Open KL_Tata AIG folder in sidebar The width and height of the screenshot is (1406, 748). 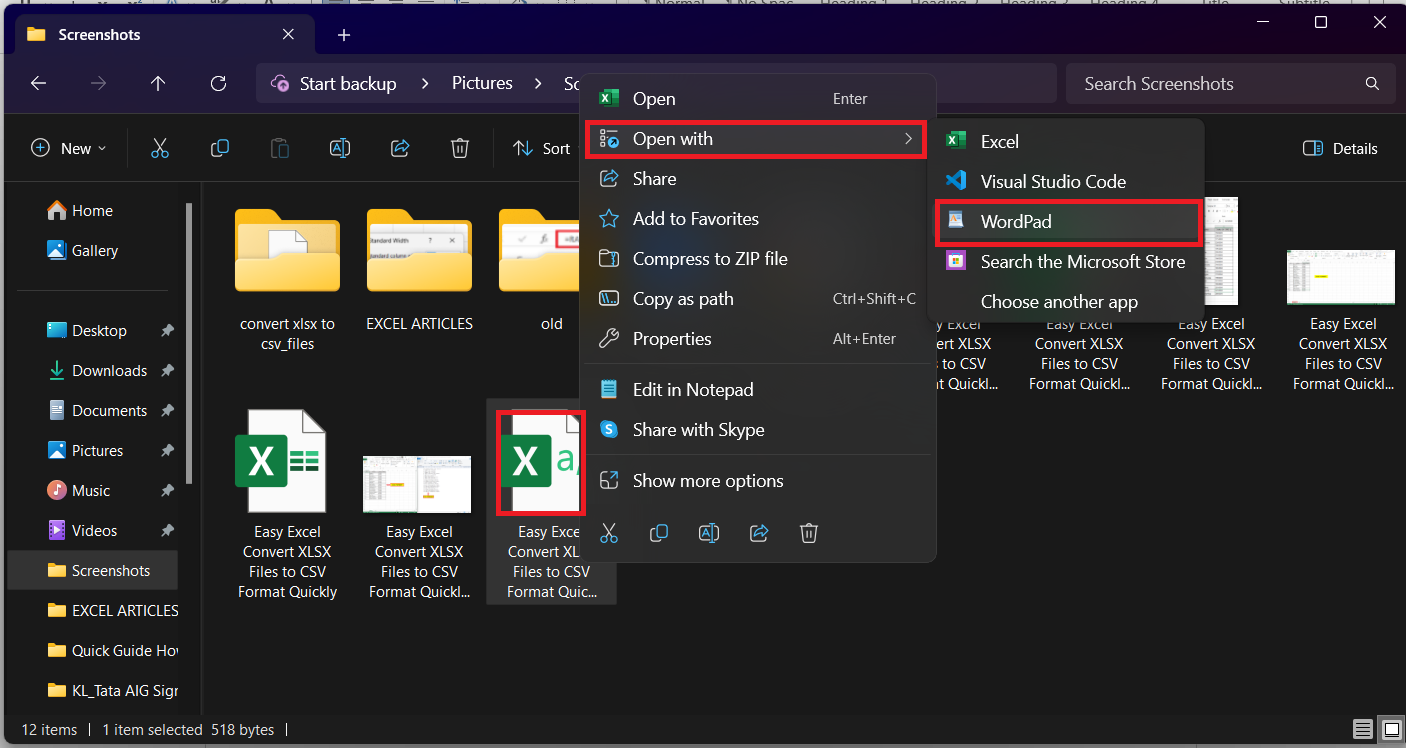click(x=112, y=691)
